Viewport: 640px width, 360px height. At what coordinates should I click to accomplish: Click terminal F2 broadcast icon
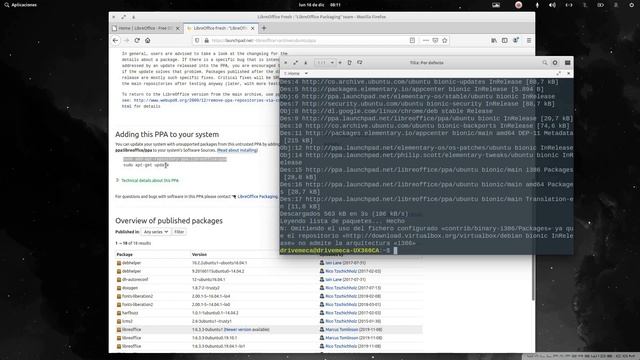(360, 62)
